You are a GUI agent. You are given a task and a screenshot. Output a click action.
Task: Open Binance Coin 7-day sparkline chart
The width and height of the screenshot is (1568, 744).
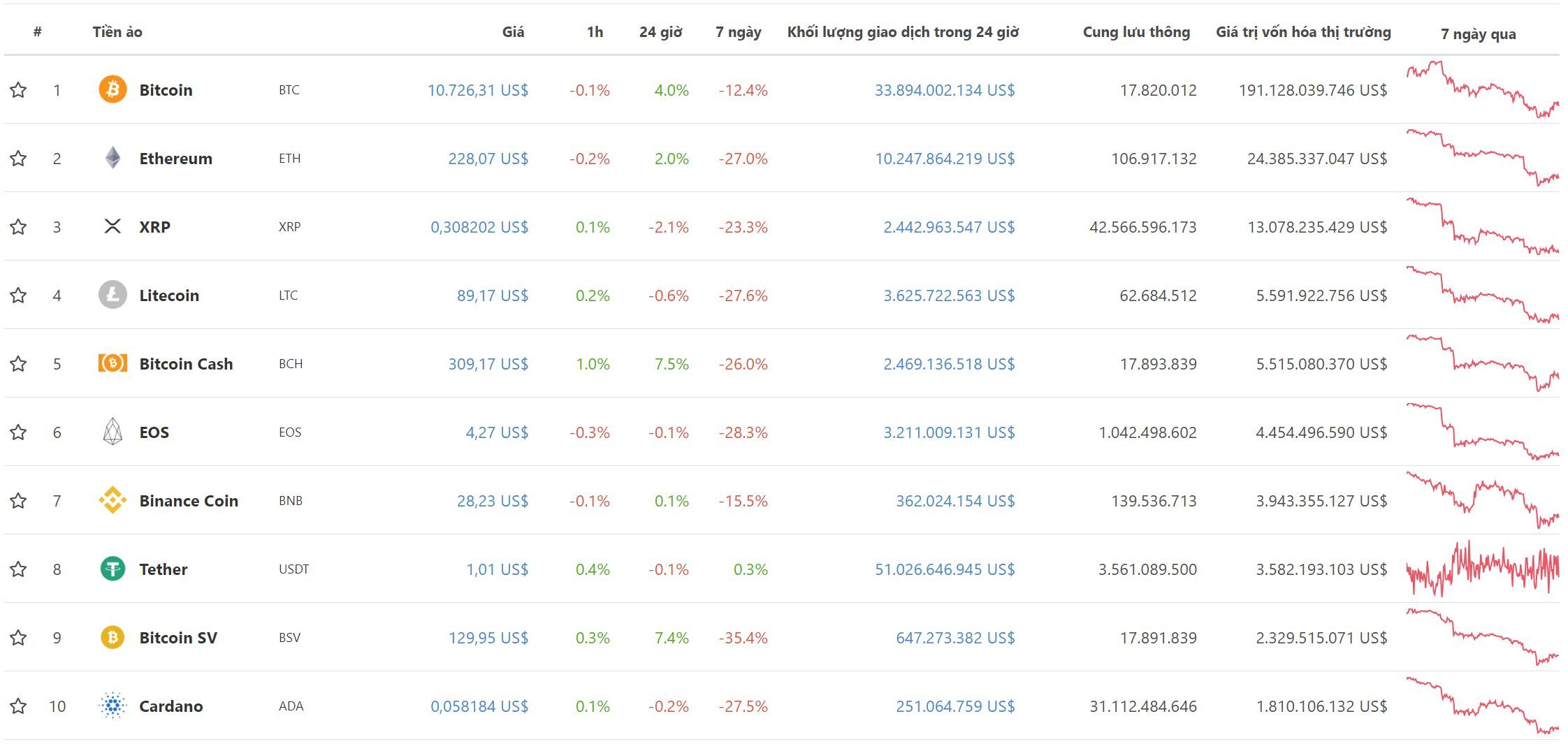pos(1482,499)
